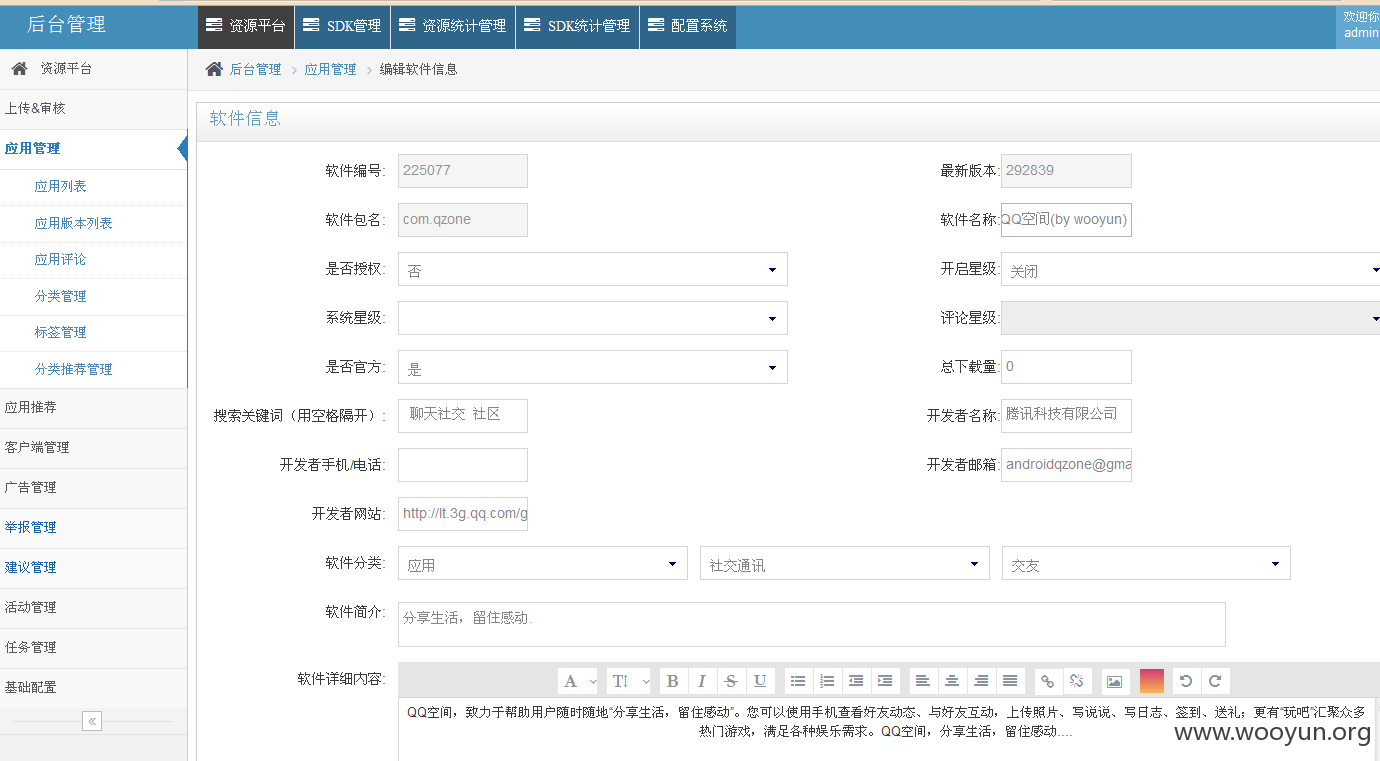
Task: Open the 配置系统 top tab
Action: pyautogui.click(x=688, y=25)
